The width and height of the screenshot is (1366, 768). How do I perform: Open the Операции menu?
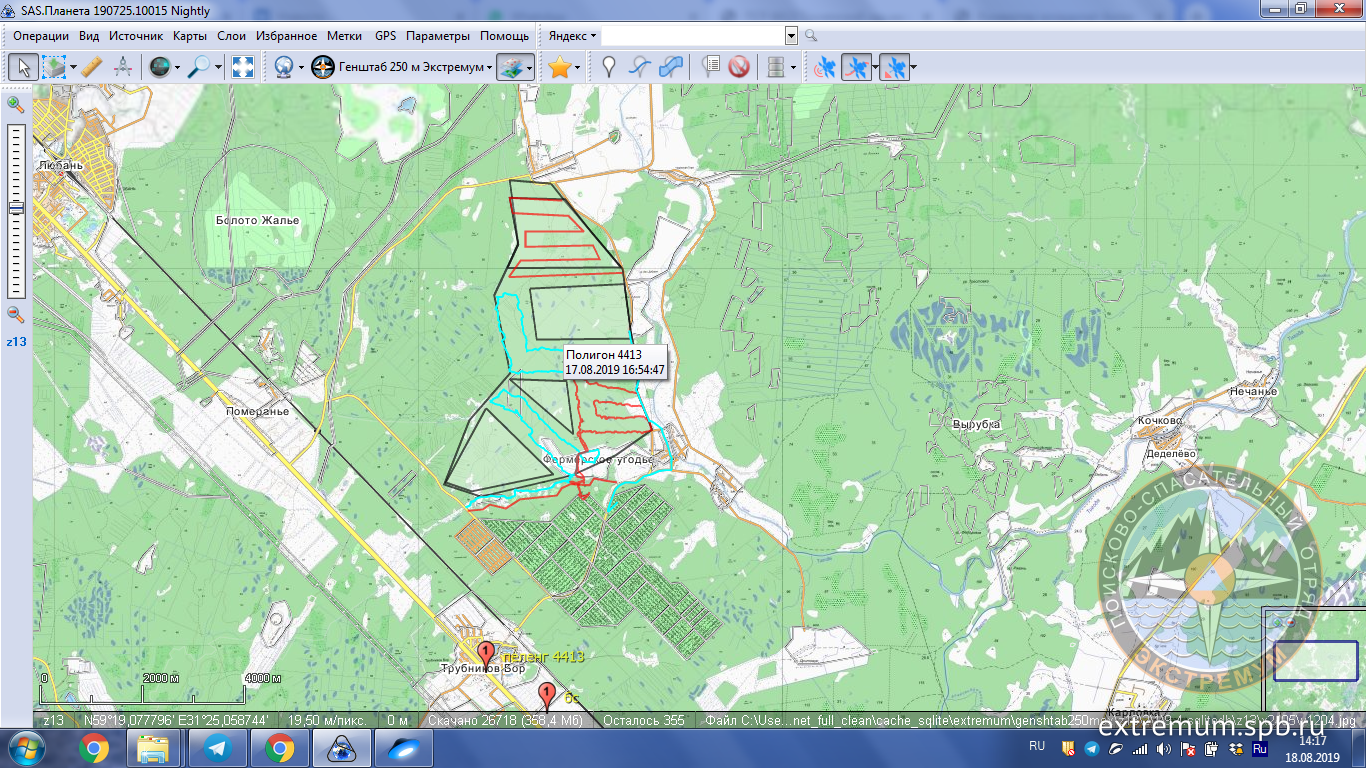41,36
